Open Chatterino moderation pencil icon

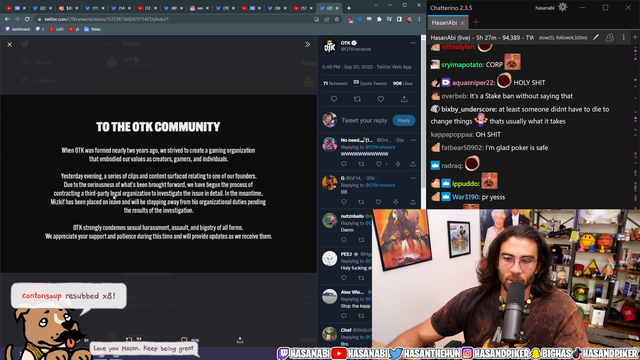click(596, 37)
